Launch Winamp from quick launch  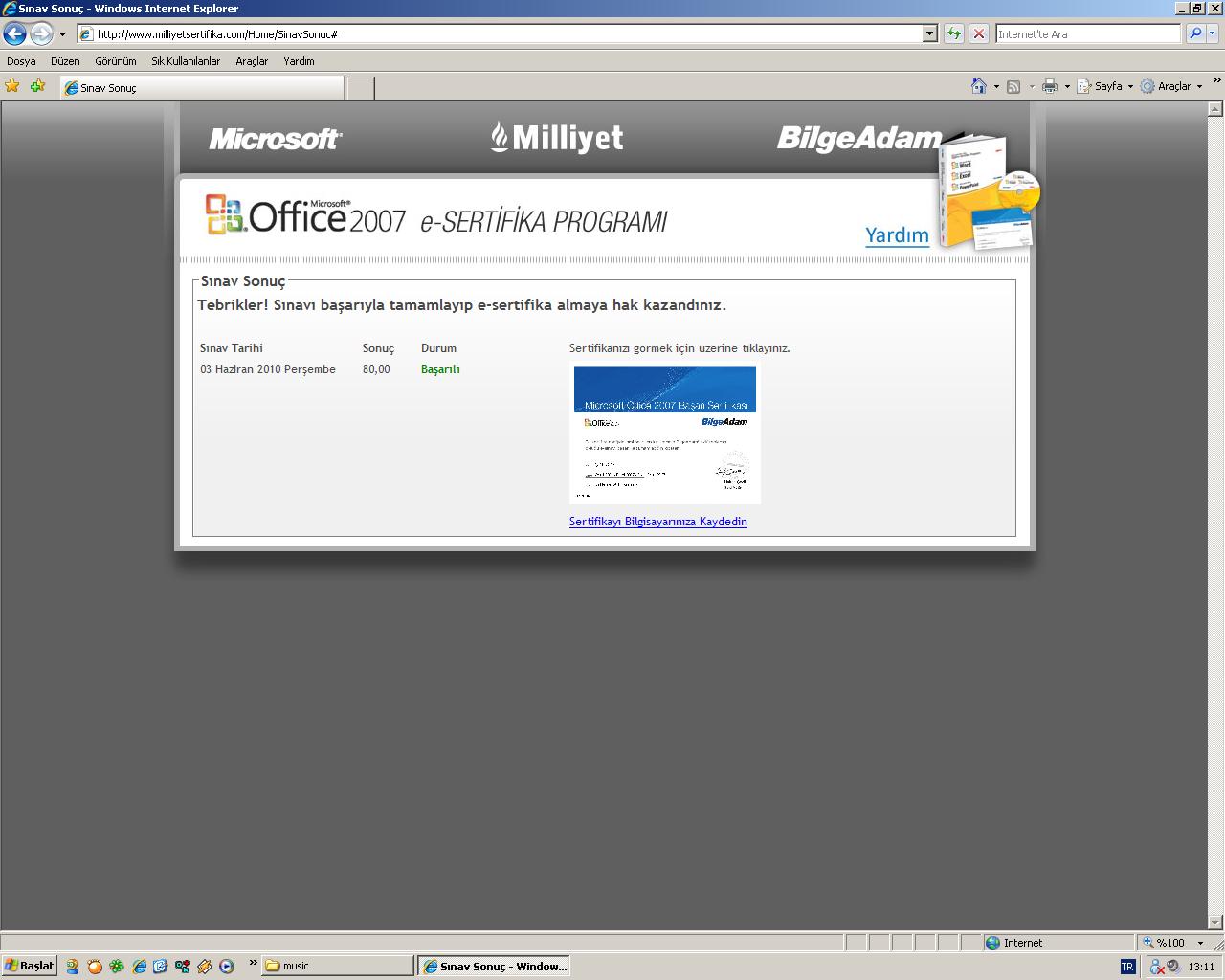tap(205, 967)
